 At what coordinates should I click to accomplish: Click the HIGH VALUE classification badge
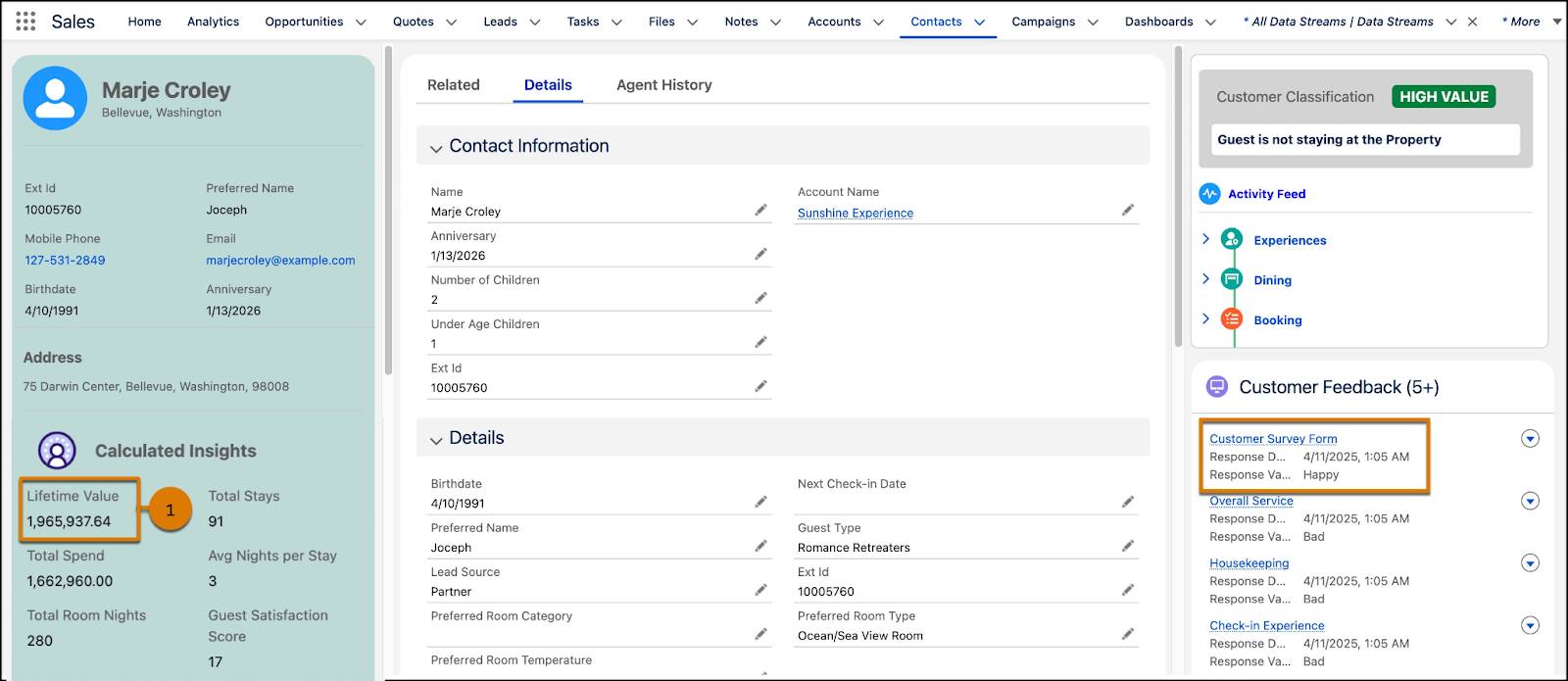tap(1444, 96)
